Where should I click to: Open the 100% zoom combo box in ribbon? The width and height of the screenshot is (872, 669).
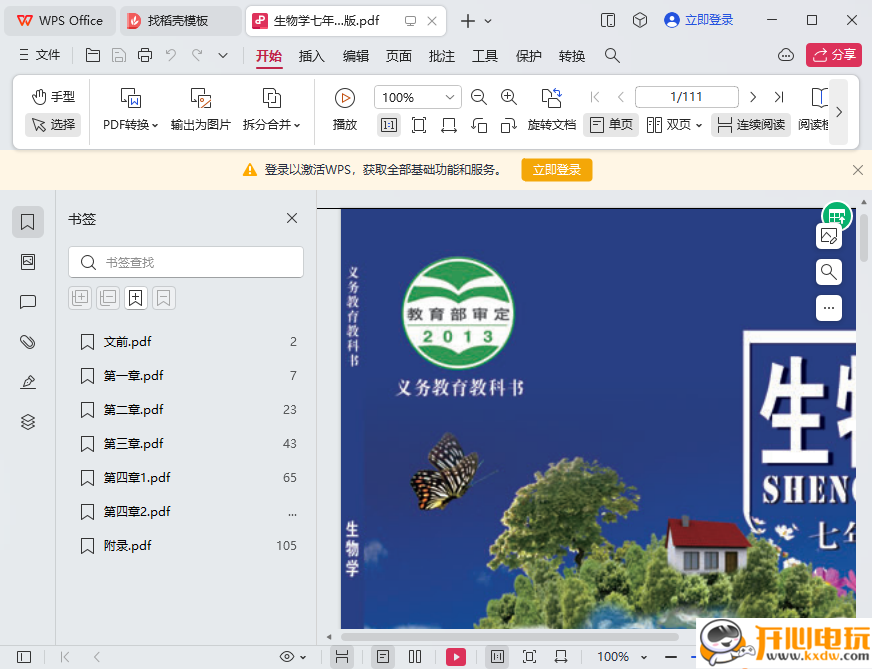tap(418, 97)
